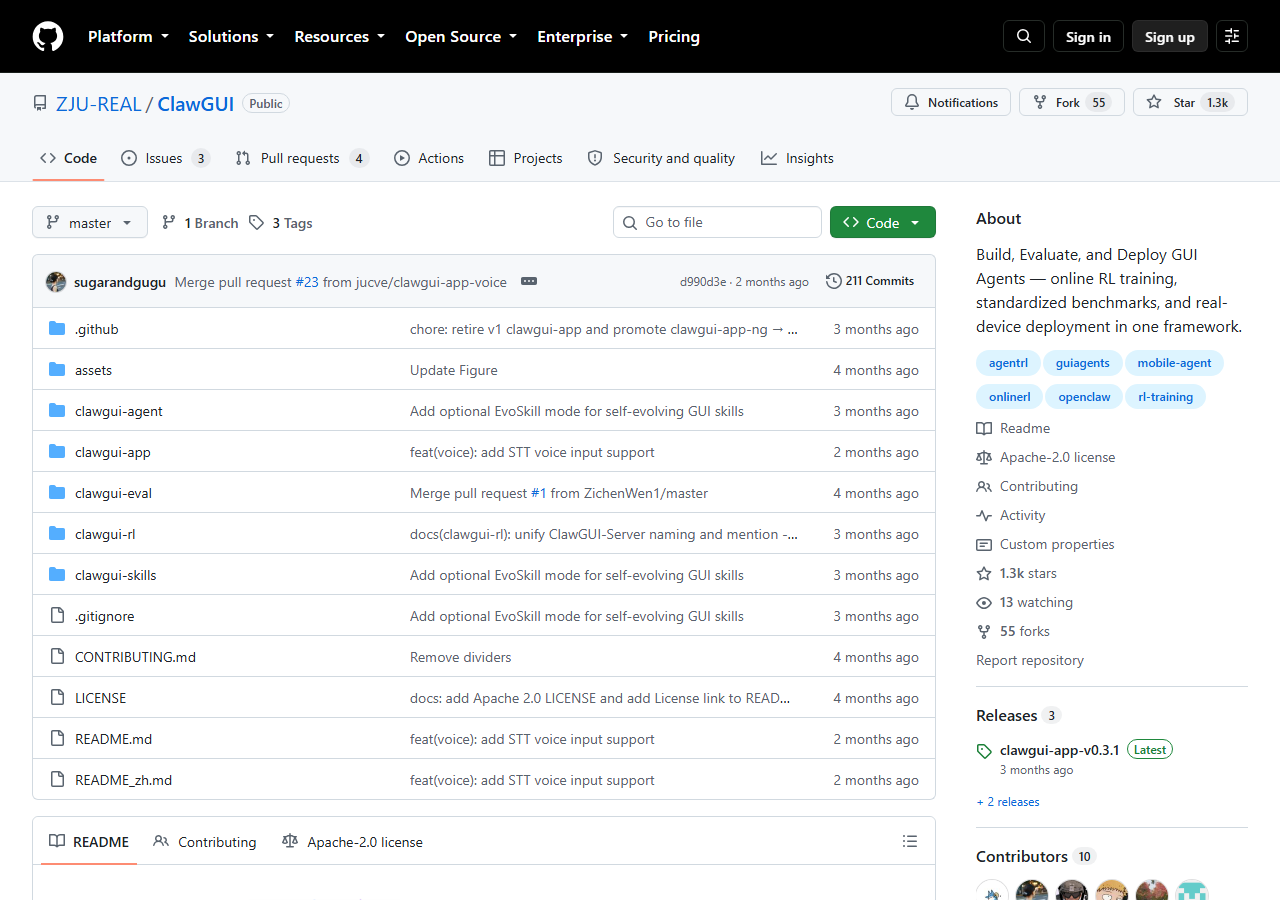Image resolution: width=1280 pixels, height=900 pixels.
Task: Open the README.md file
Action: click(113, 739)
